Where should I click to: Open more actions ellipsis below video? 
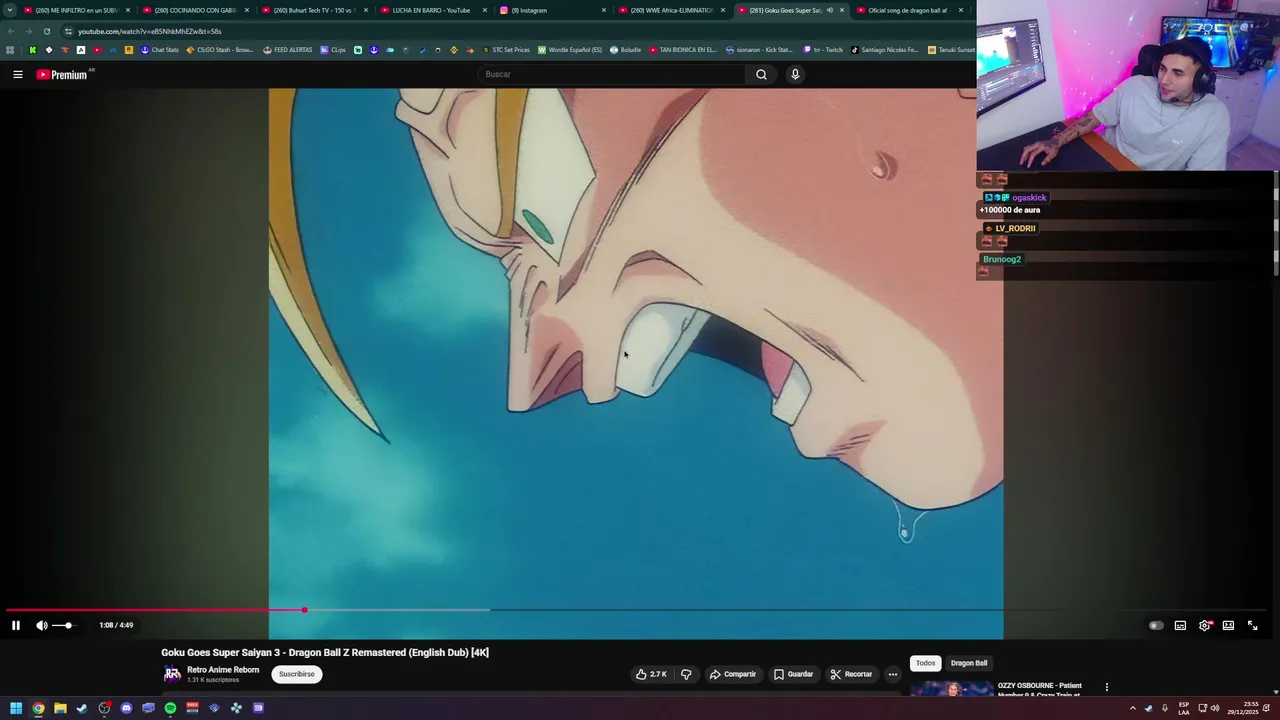pos(893,674)
